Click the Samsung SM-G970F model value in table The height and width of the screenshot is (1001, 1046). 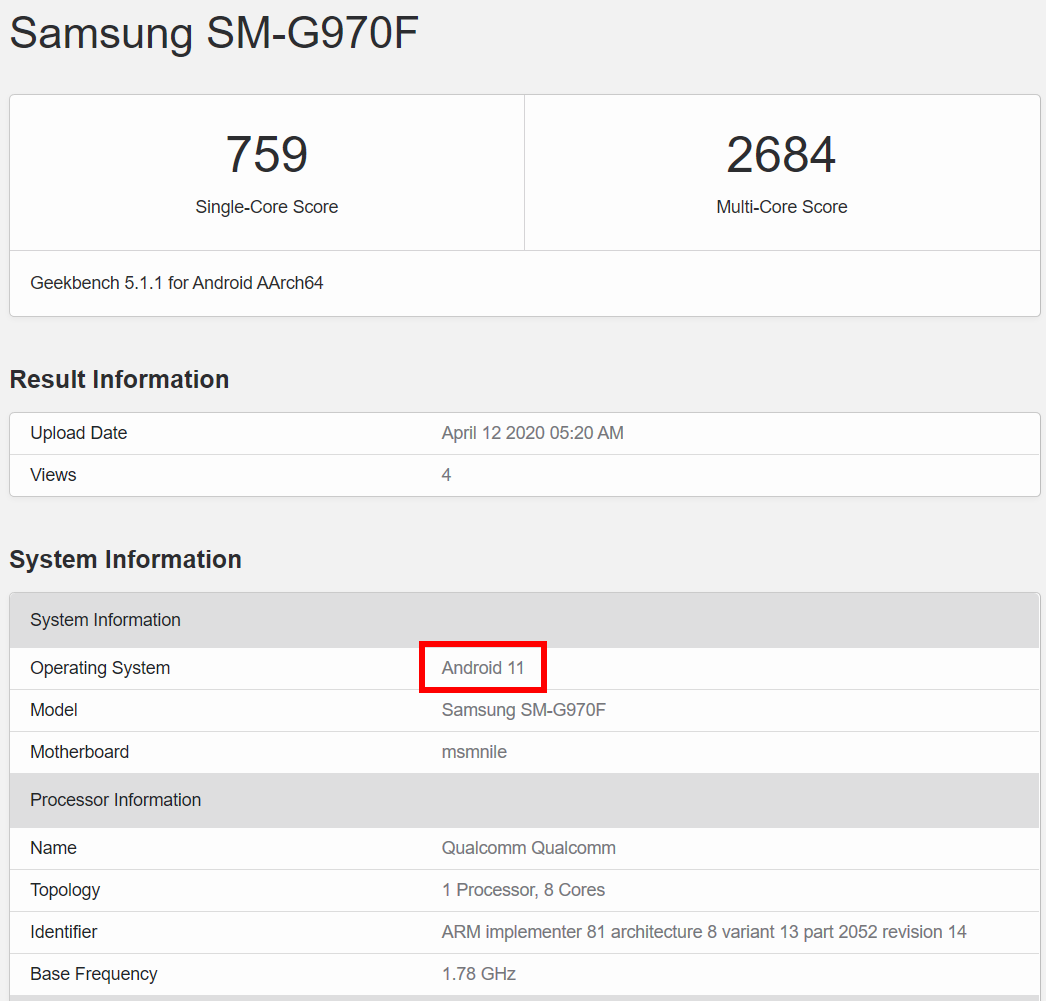coord(524,710)
